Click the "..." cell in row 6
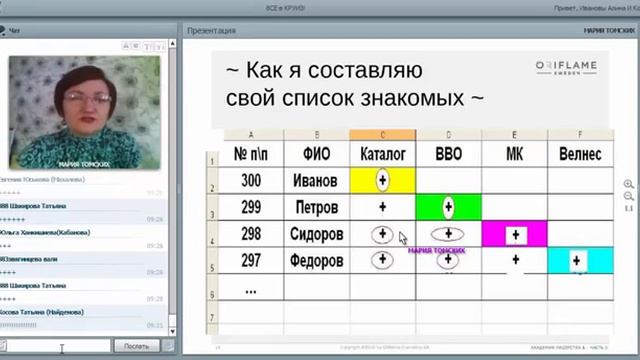 (251, 287)
